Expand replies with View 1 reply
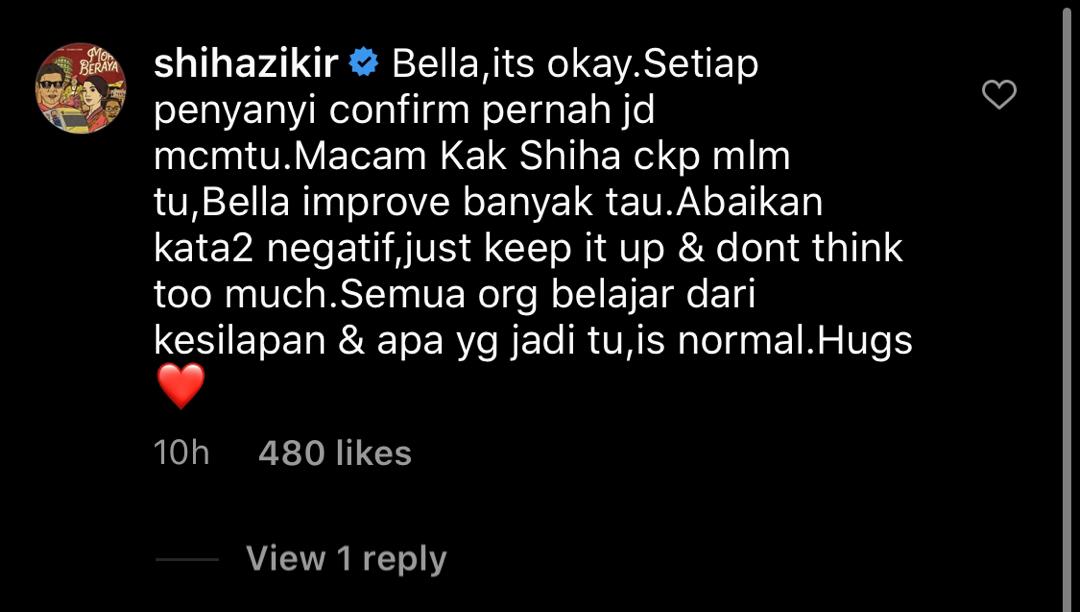The height and width of the screenshot is (612, 1080). tap(346, 558)
